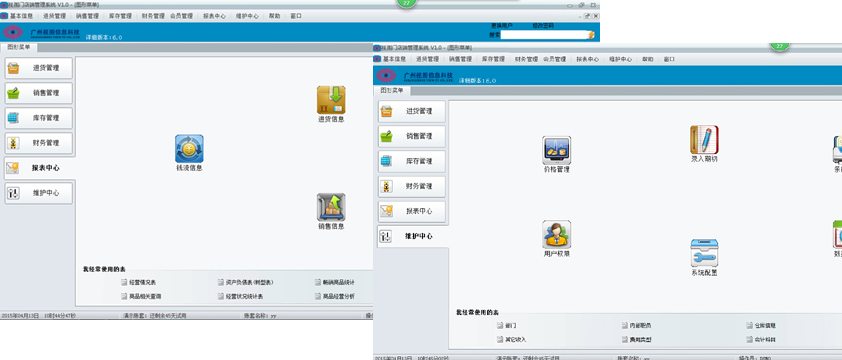This screenshot has width=842, height=360.
Task: Open 帮助 menu in right window
Action: coord(648,59)
